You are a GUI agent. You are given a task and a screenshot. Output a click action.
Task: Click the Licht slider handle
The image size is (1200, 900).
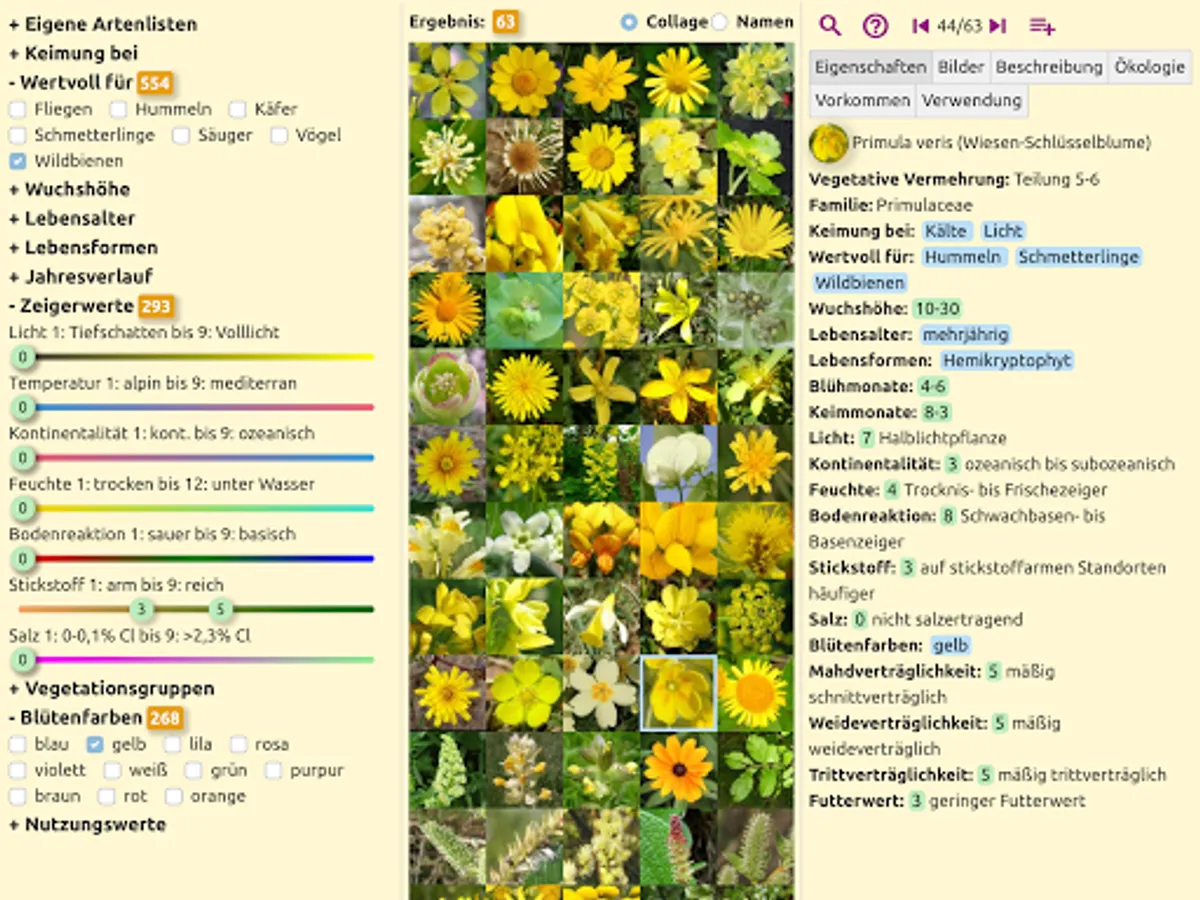22,357
